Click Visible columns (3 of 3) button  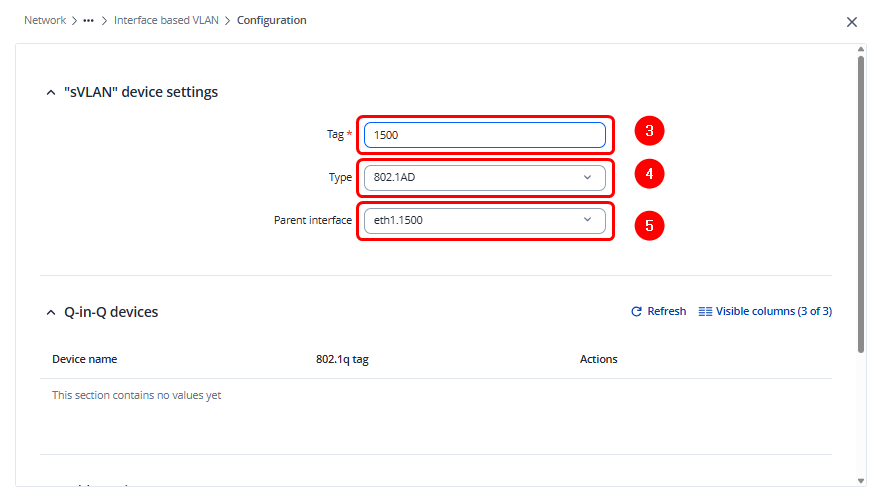pyautogui.click(x=773, y=312)
